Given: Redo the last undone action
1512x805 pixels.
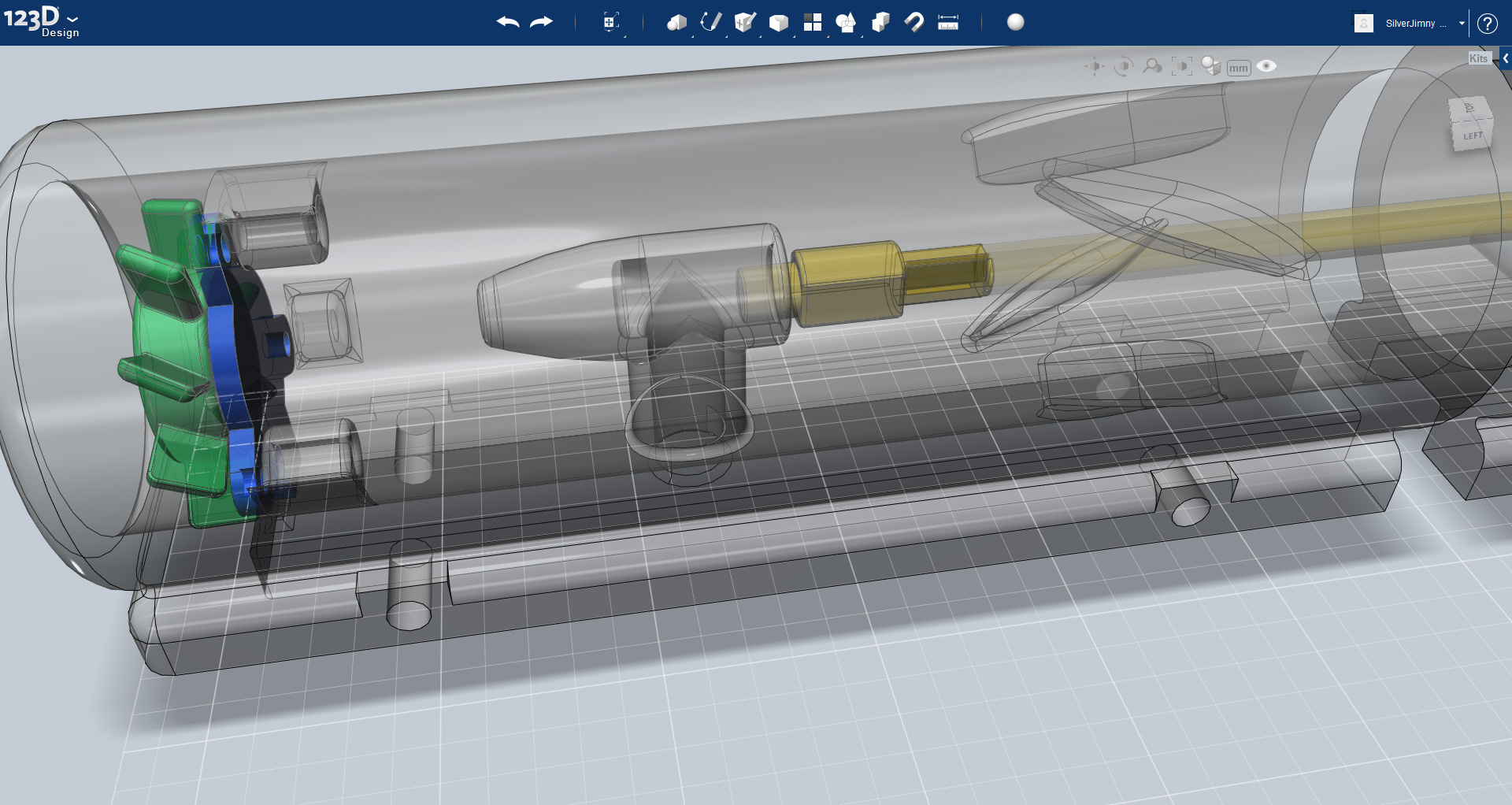Looking at the screenshot, I should (x=541, y=22).
